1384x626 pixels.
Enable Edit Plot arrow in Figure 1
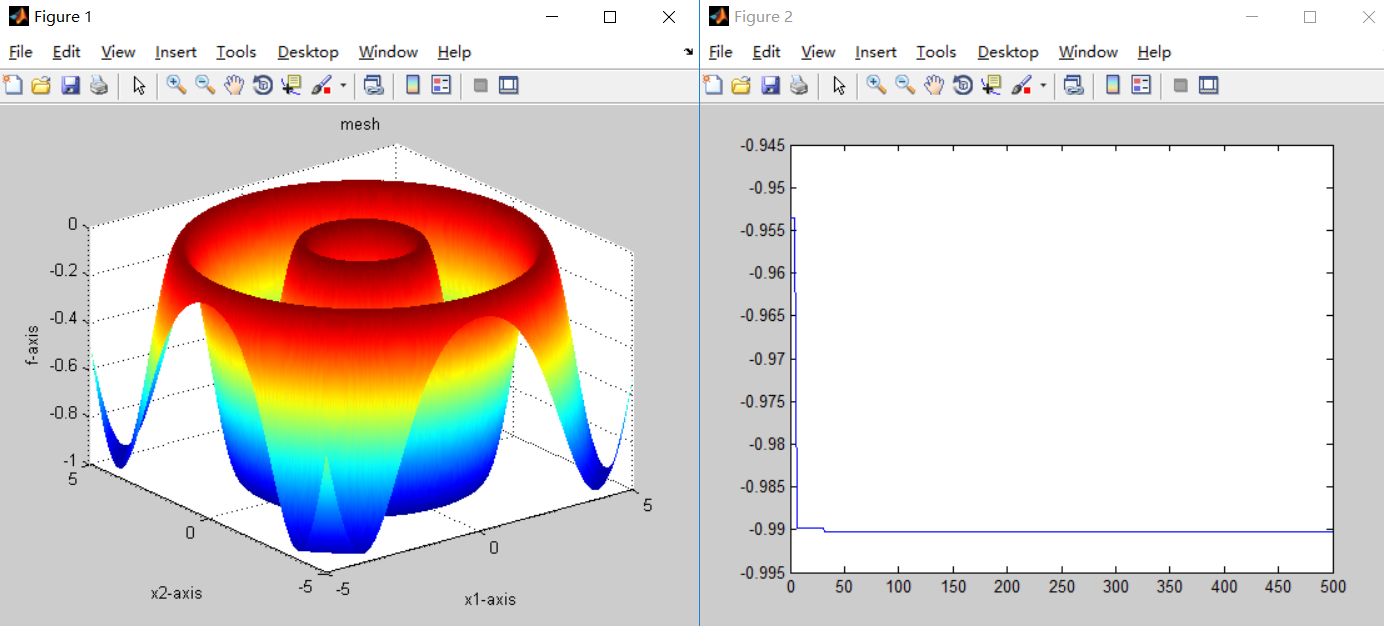139,86
